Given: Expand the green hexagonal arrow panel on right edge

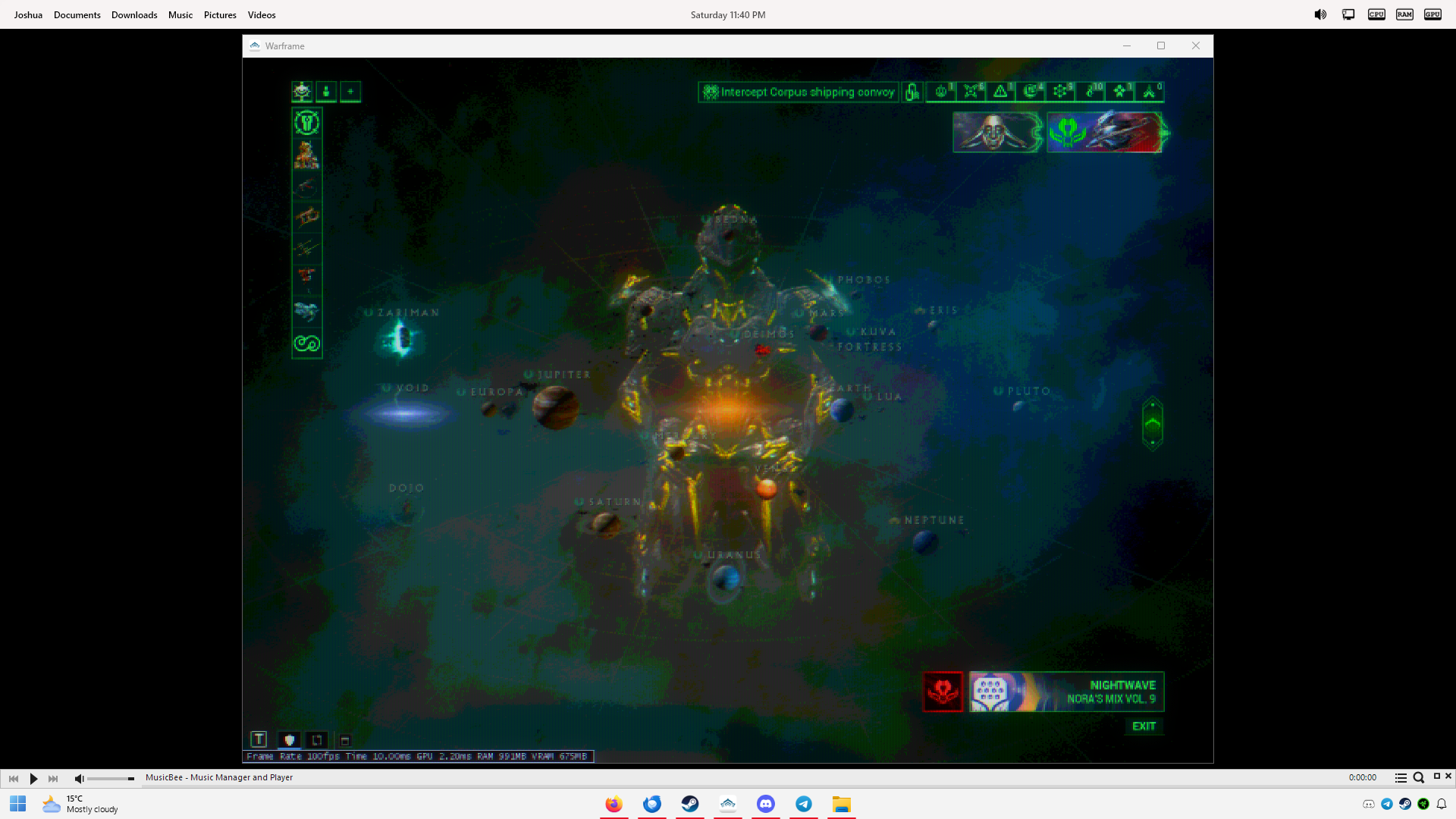Looking at the screenshot, I should coord(1153,424).
